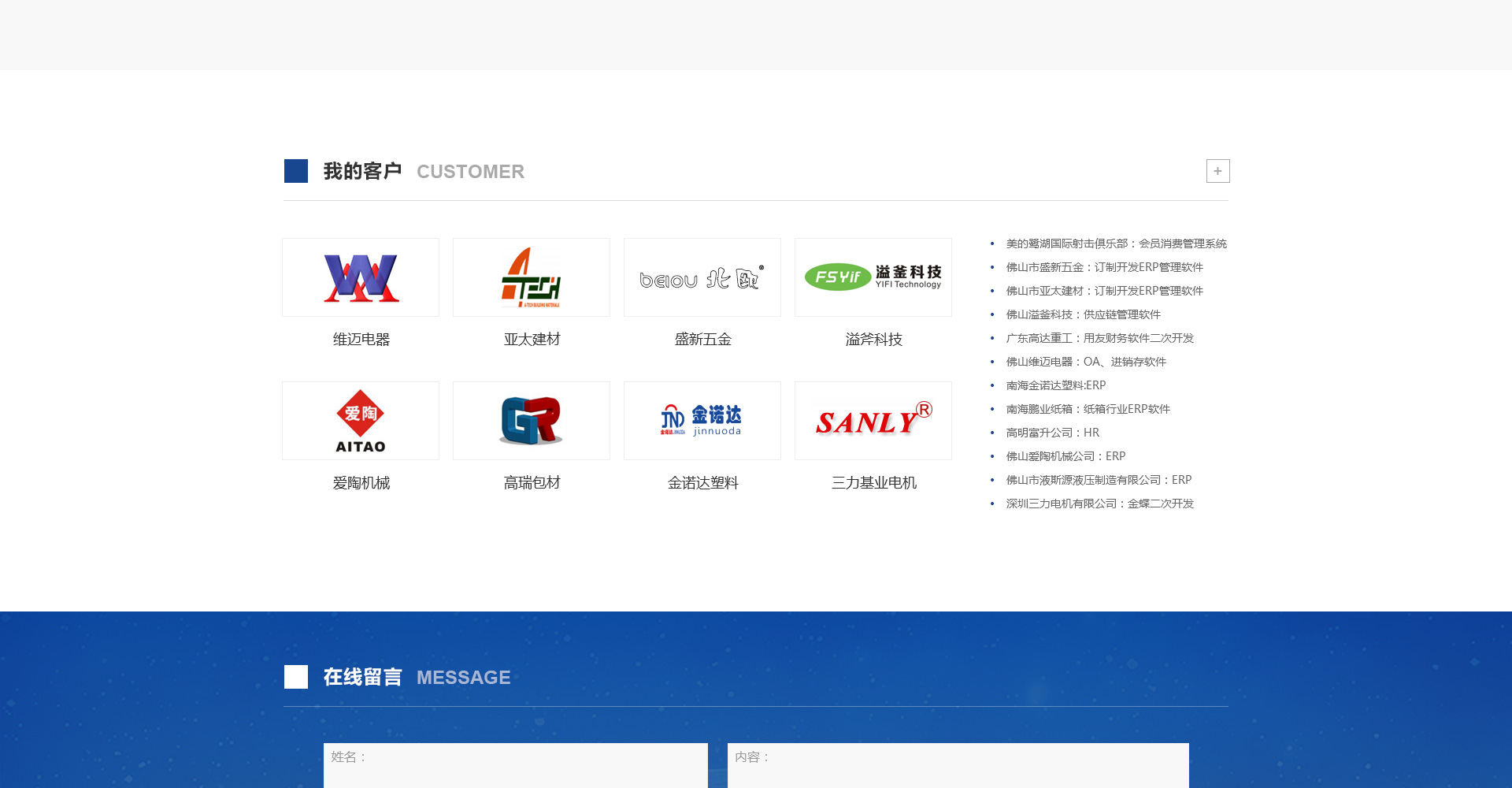Click the 盛新五金 caption label
The width and height of the screenshot is (1512, 788).
click(x=702, y=340)
